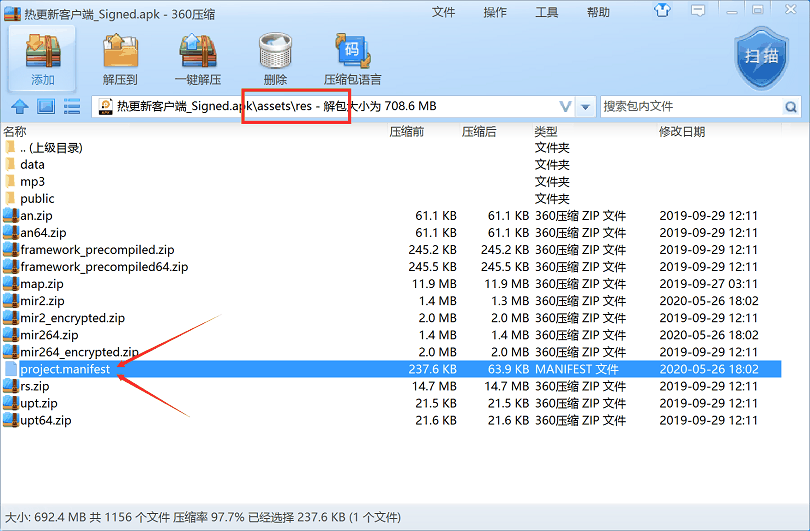Select the rs.zip file
The width and height of the screenshot is (810, 531).
click(x=35, y=386)
